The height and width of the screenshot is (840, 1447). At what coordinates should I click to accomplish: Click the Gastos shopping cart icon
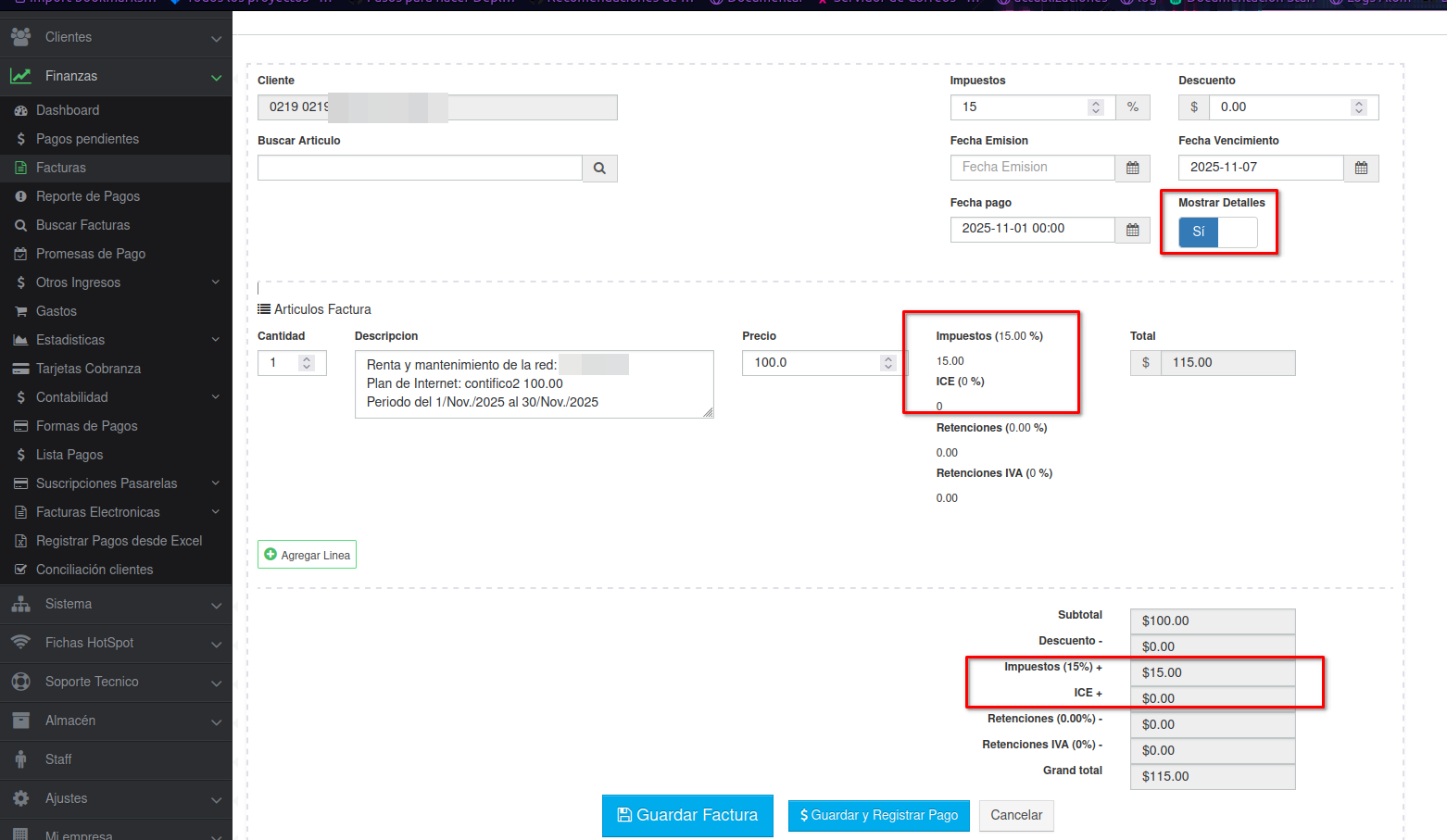click(x=20, y=311)
